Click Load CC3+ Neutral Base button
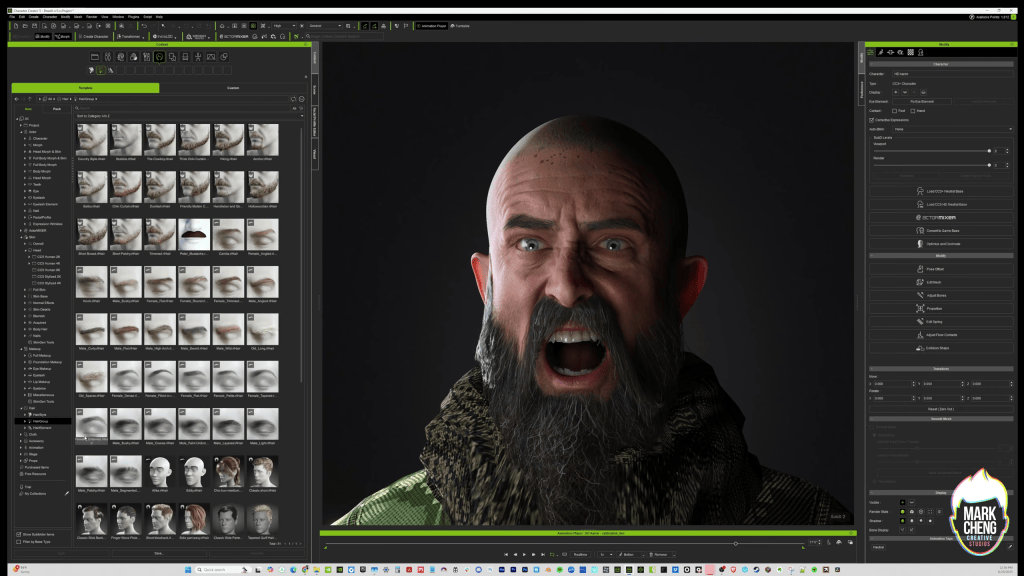 [x=940, y=191]
